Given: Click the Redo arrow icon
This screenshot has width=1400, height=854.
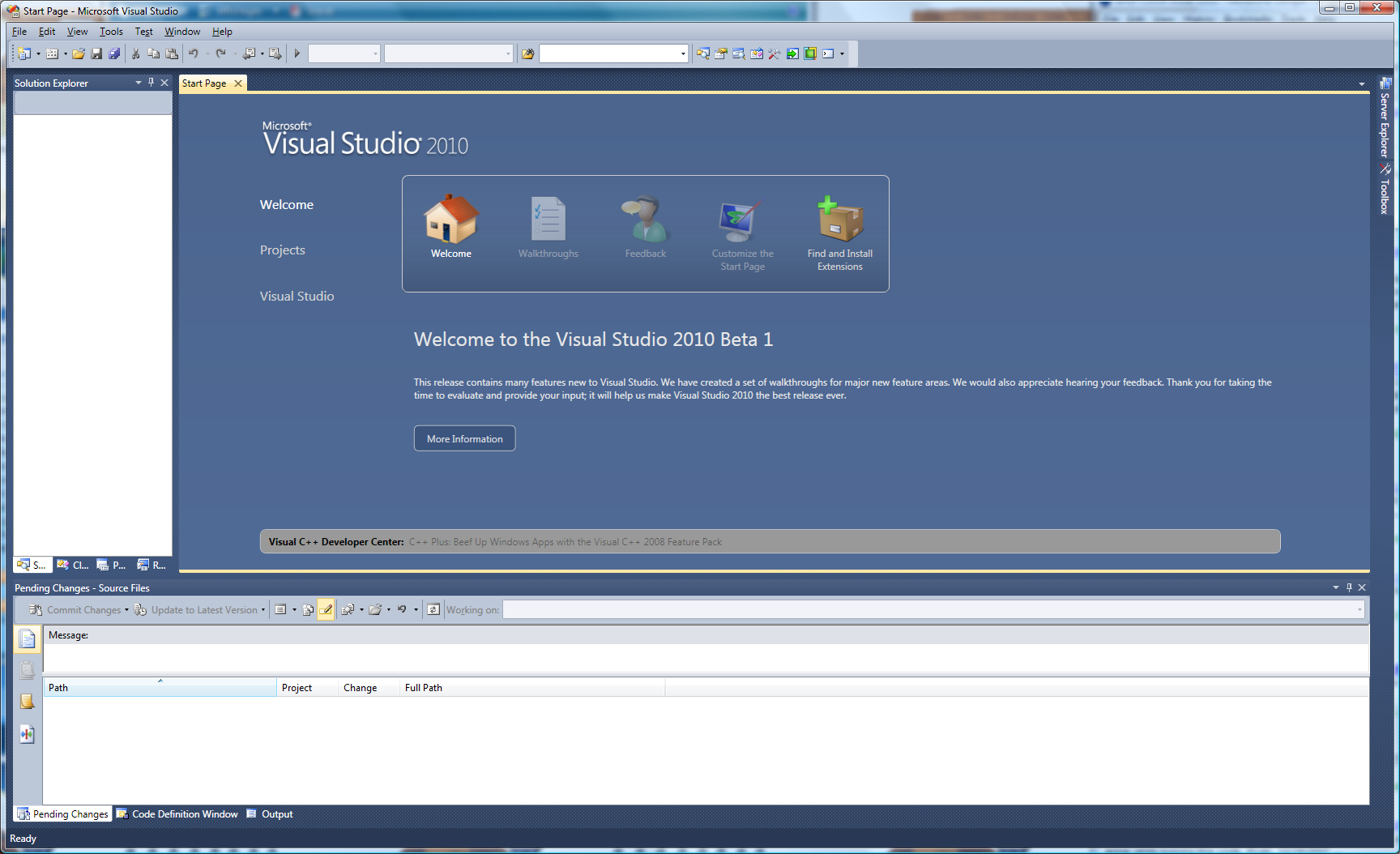Looking at the screenshot, I should (220, 53).
